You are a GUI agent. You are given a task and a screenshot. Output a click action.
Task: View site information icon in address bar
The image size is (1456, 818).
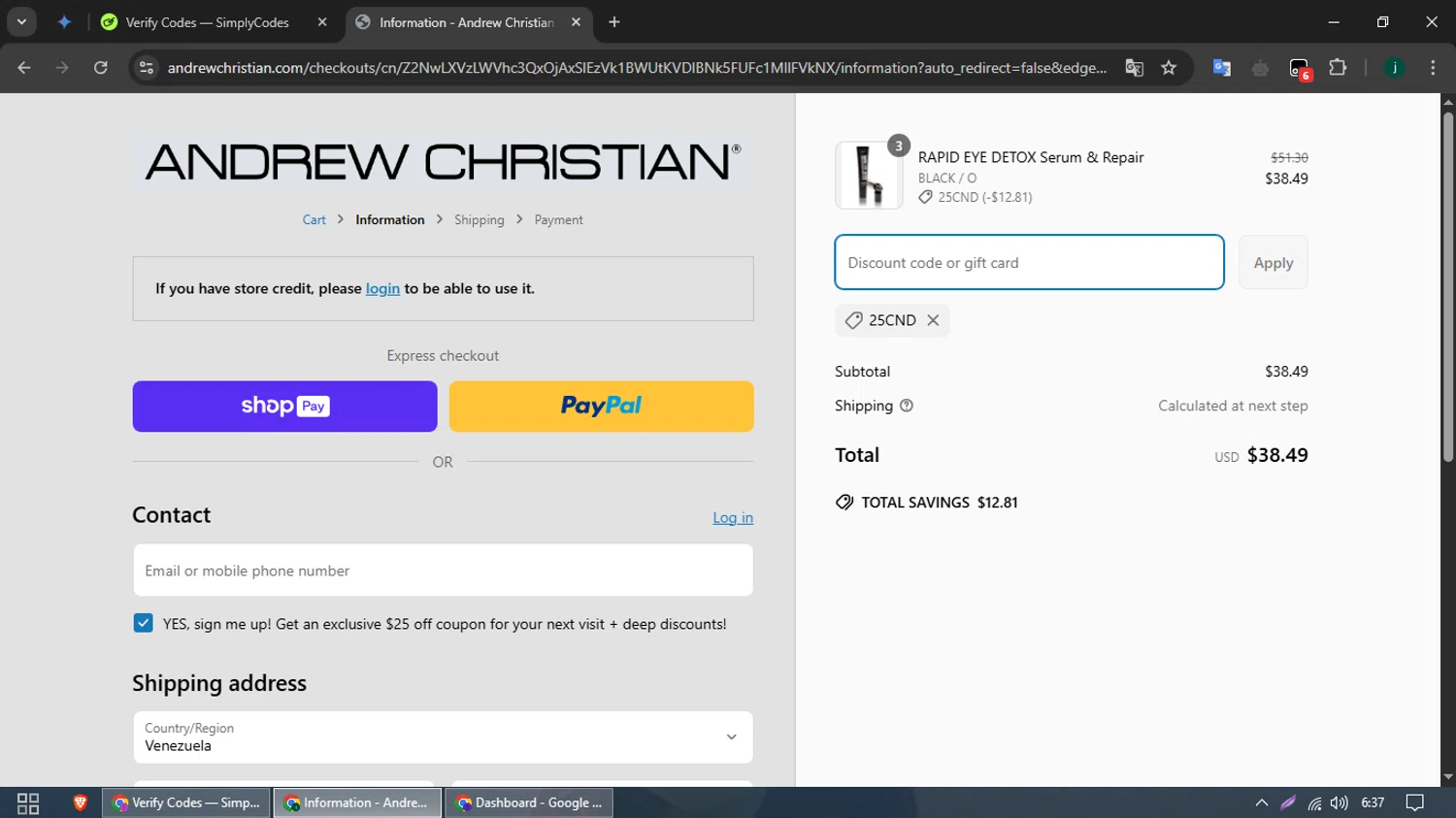tap(147, 68)
